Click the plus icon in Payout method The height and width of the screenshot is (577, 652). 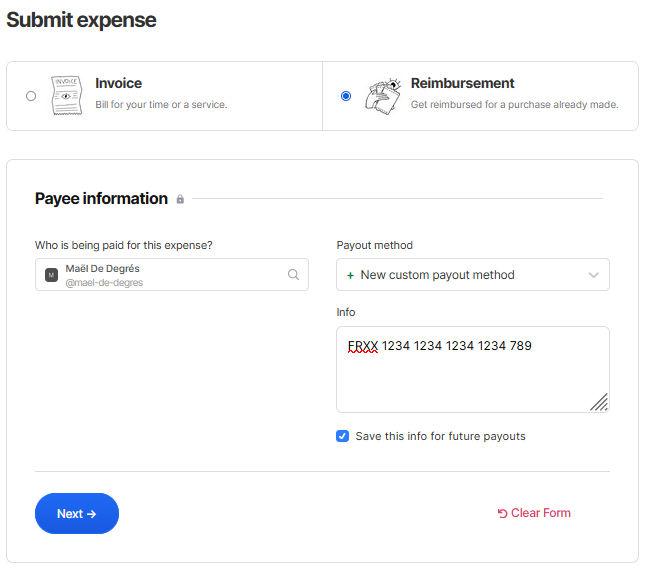[350, 275]
